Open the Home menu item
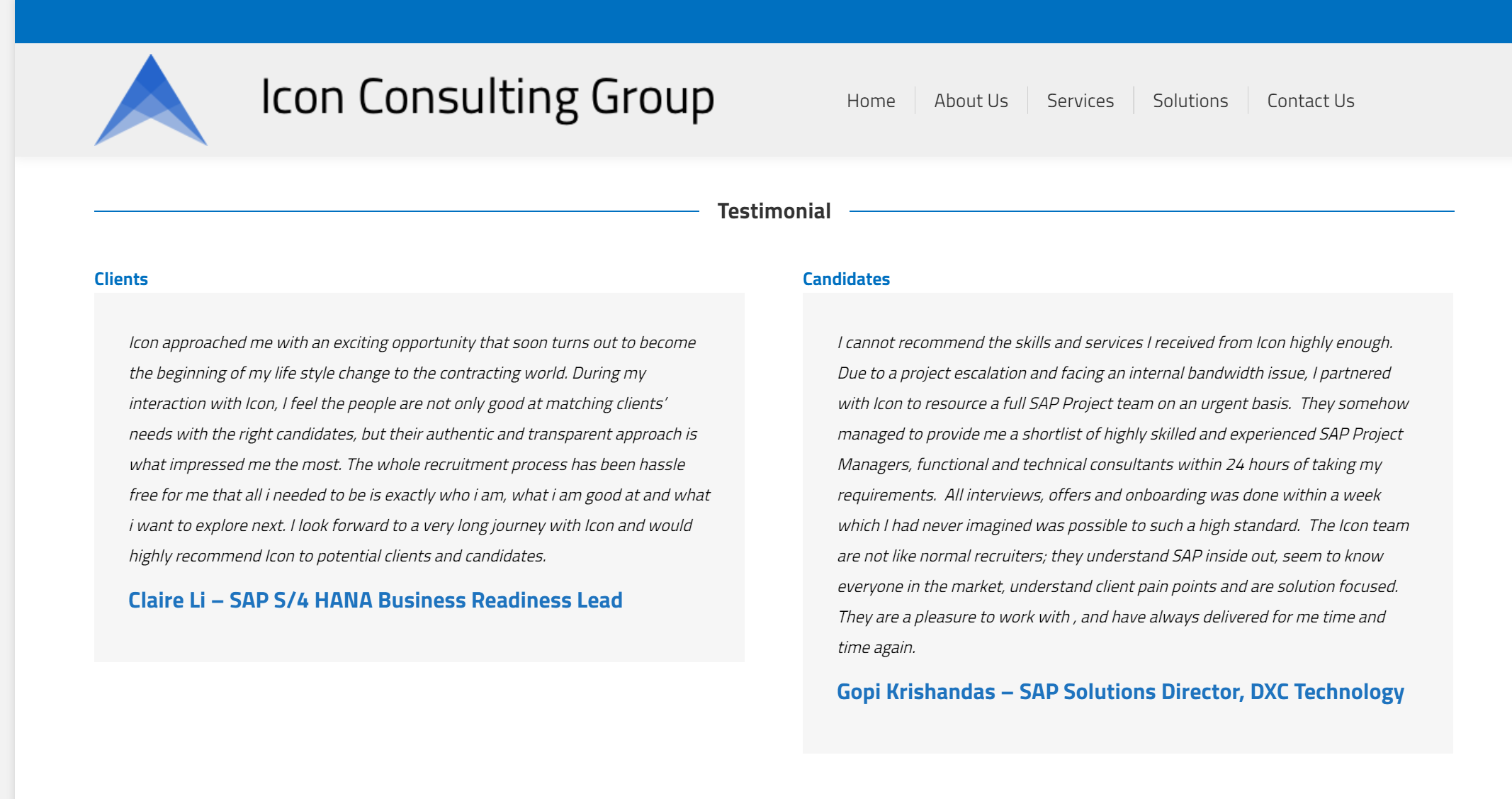The image size is (1512, 799). coord(871,101)
